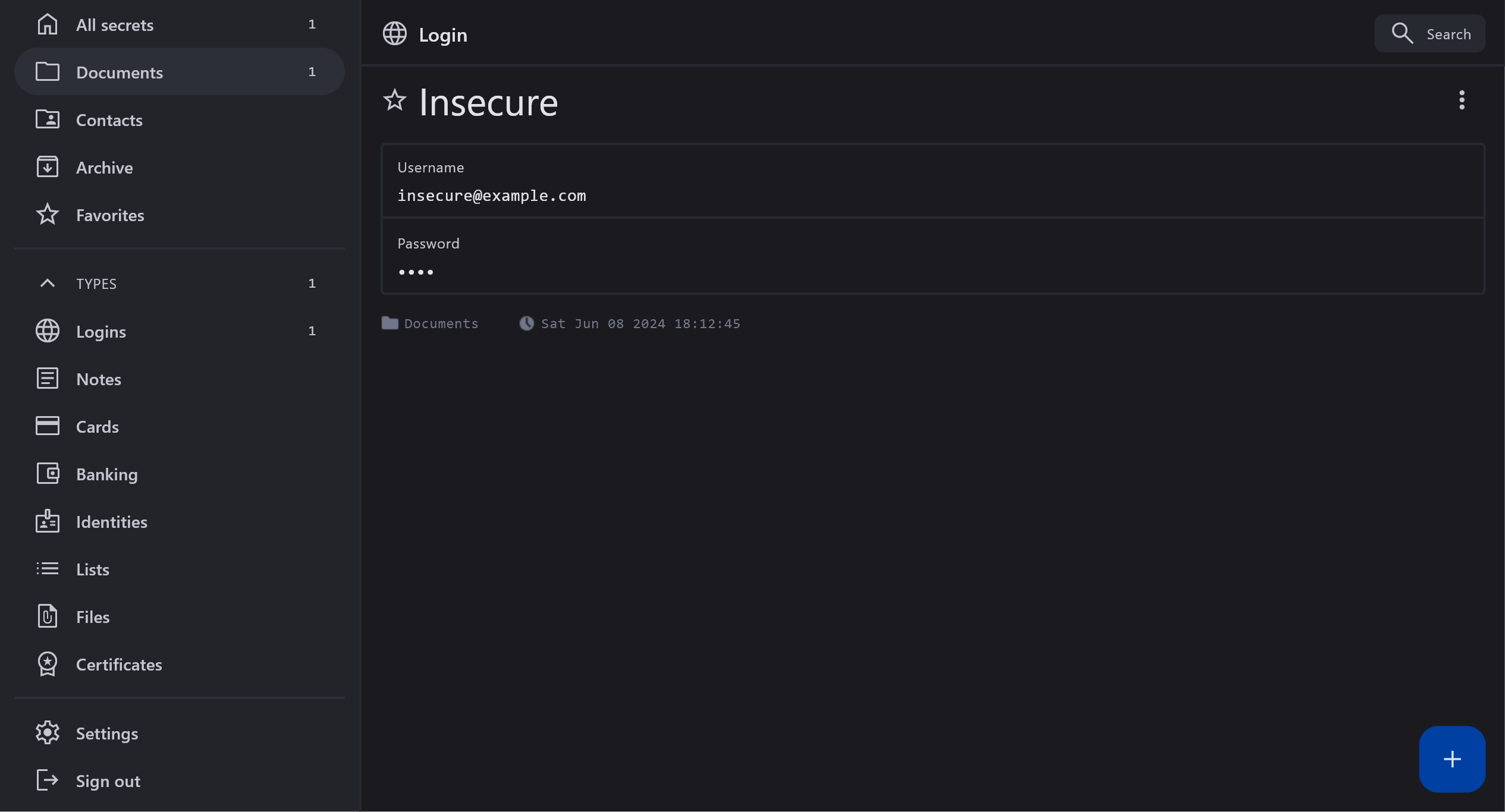Click the search magnifier icon
1505x812 pixels.
[1402, 34]
